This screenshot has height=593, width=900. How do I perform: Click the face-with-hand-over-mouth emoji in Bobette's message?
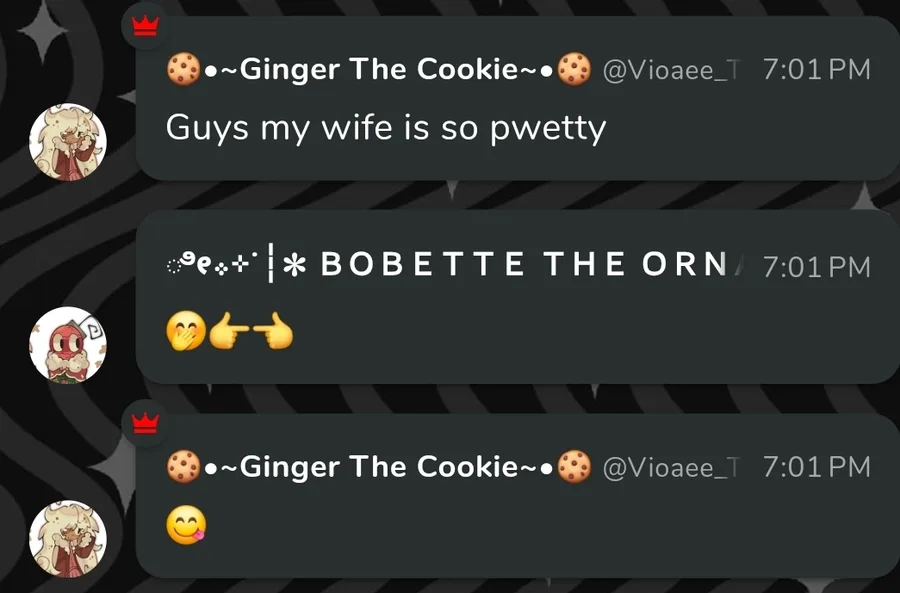tap(185, 332)
